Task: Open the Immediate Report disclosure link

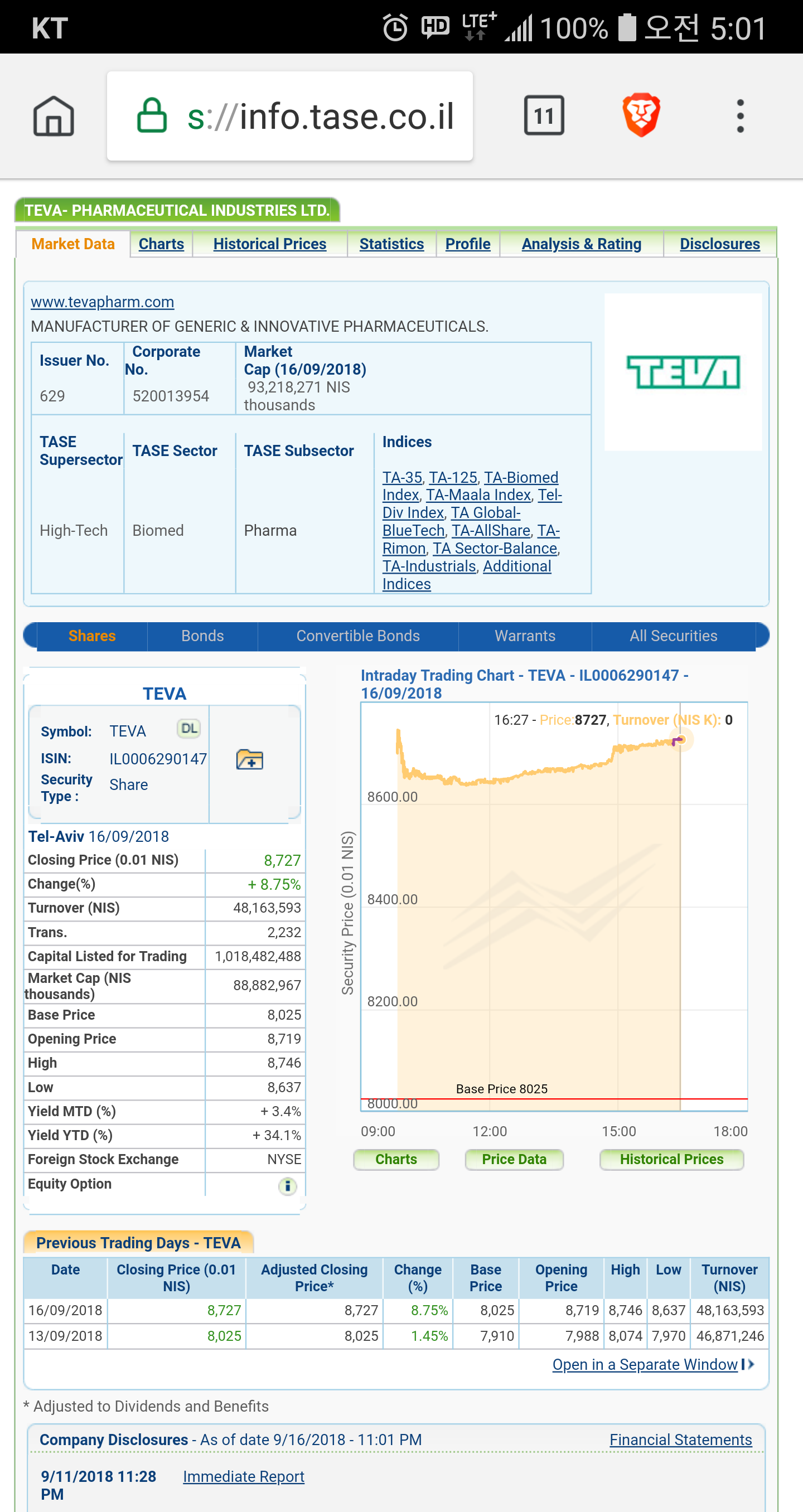Action: tap(244, 1477)
